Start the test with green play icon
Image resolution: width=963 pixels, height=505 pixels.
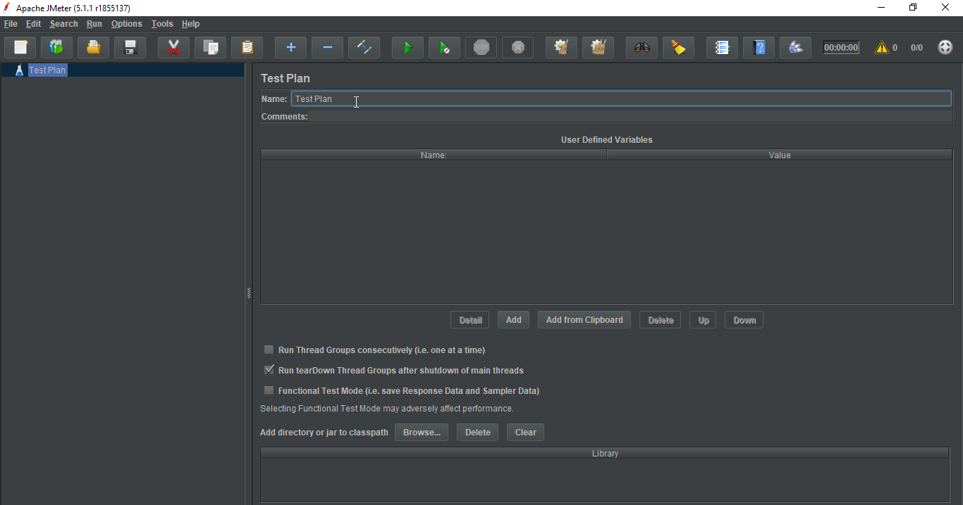tap(407, 47)
